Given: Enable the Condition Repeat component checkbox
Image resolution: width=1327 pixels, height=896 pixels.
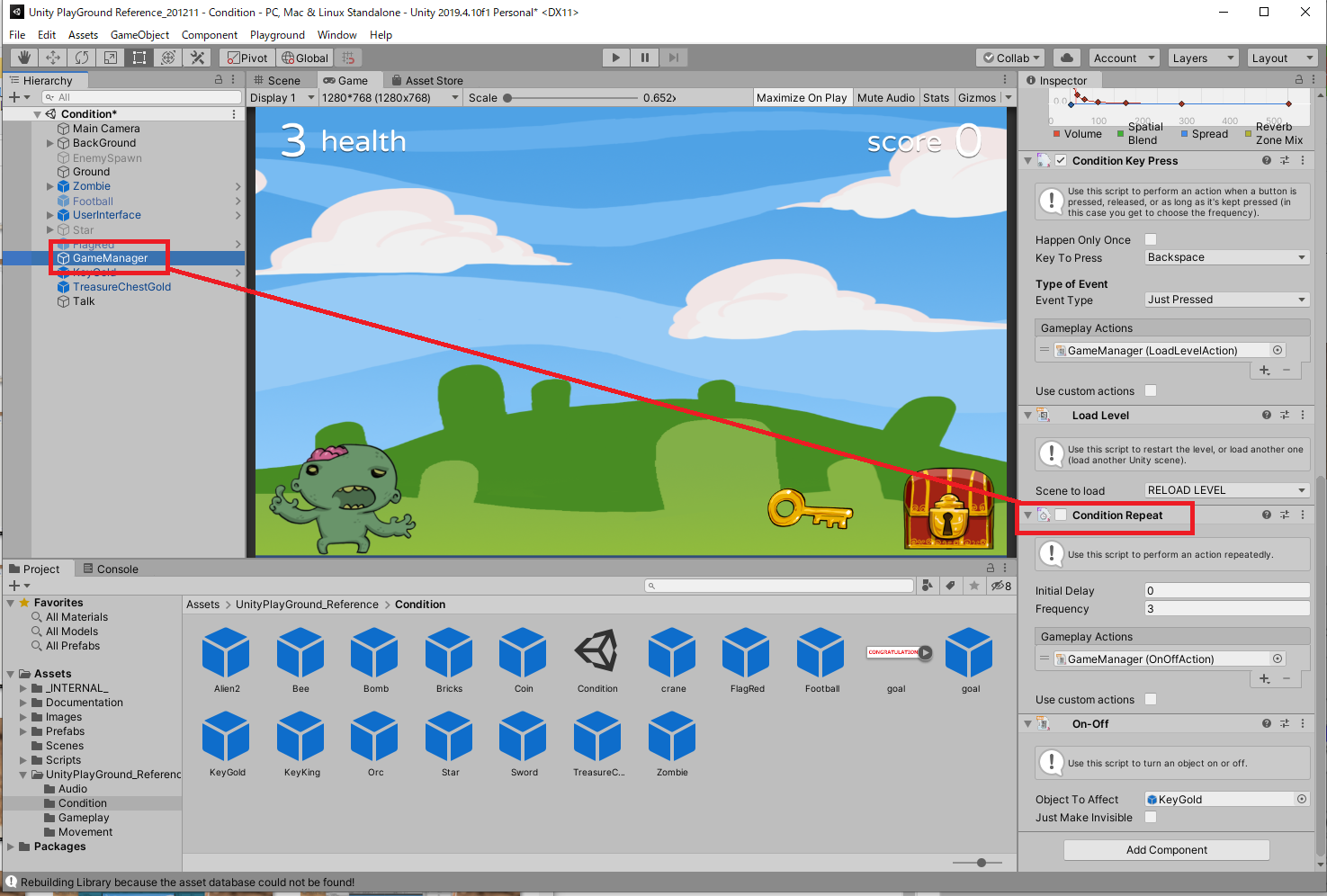Looking at the screenshot, I should pos(1062,515).
